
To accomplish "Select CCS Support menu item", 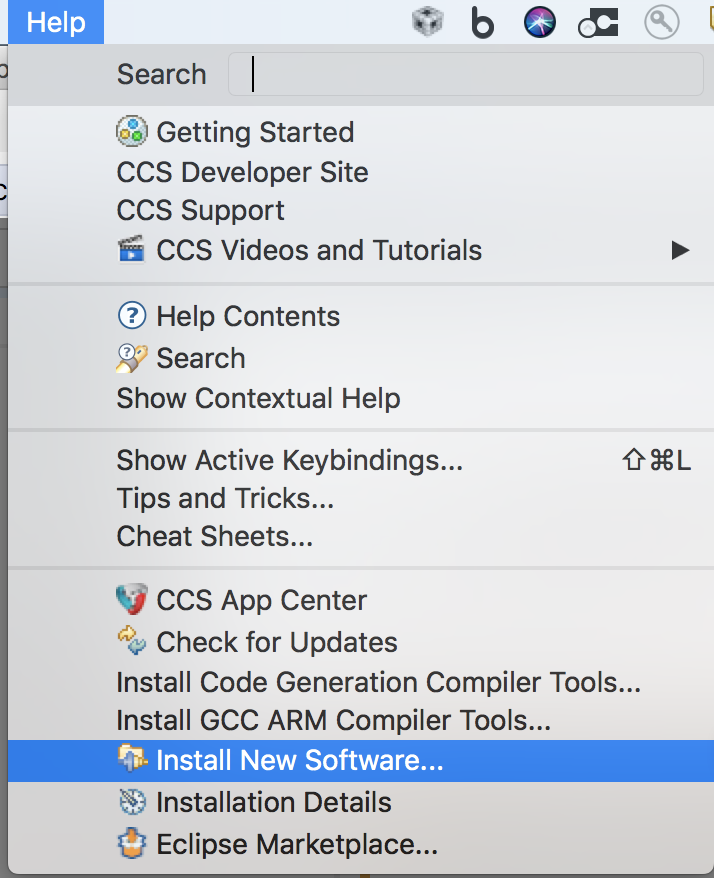I will pos(200,211).
